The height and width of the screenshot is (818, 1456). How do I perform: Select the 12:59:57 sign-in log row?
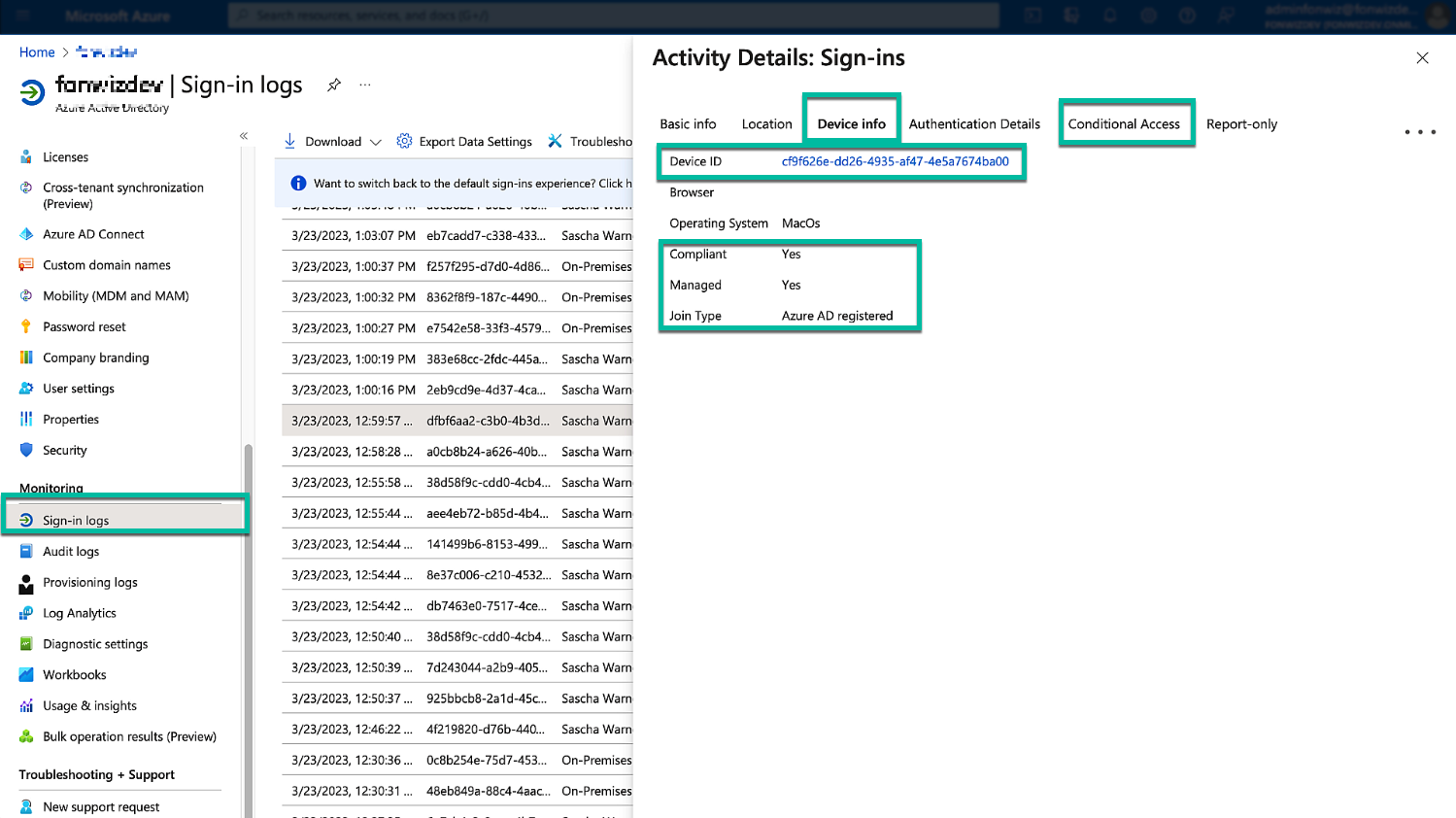coord(457,421)
